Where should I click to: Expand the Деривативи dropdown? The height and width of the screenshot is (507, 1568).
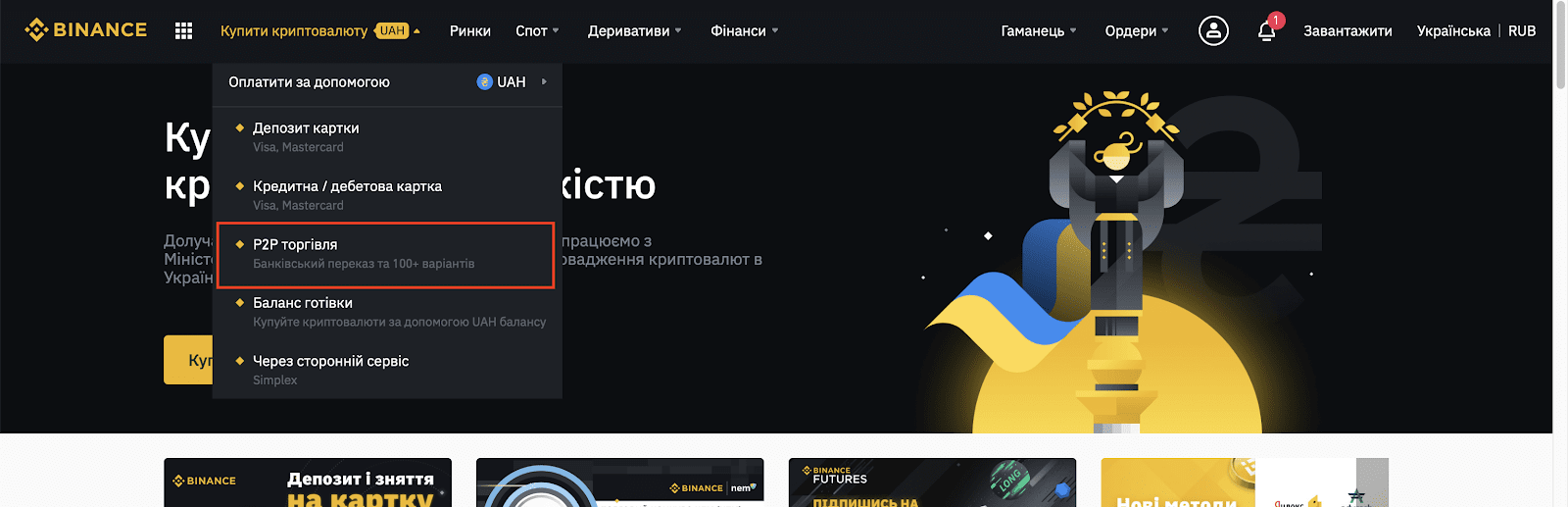click(x=634, y=31)
